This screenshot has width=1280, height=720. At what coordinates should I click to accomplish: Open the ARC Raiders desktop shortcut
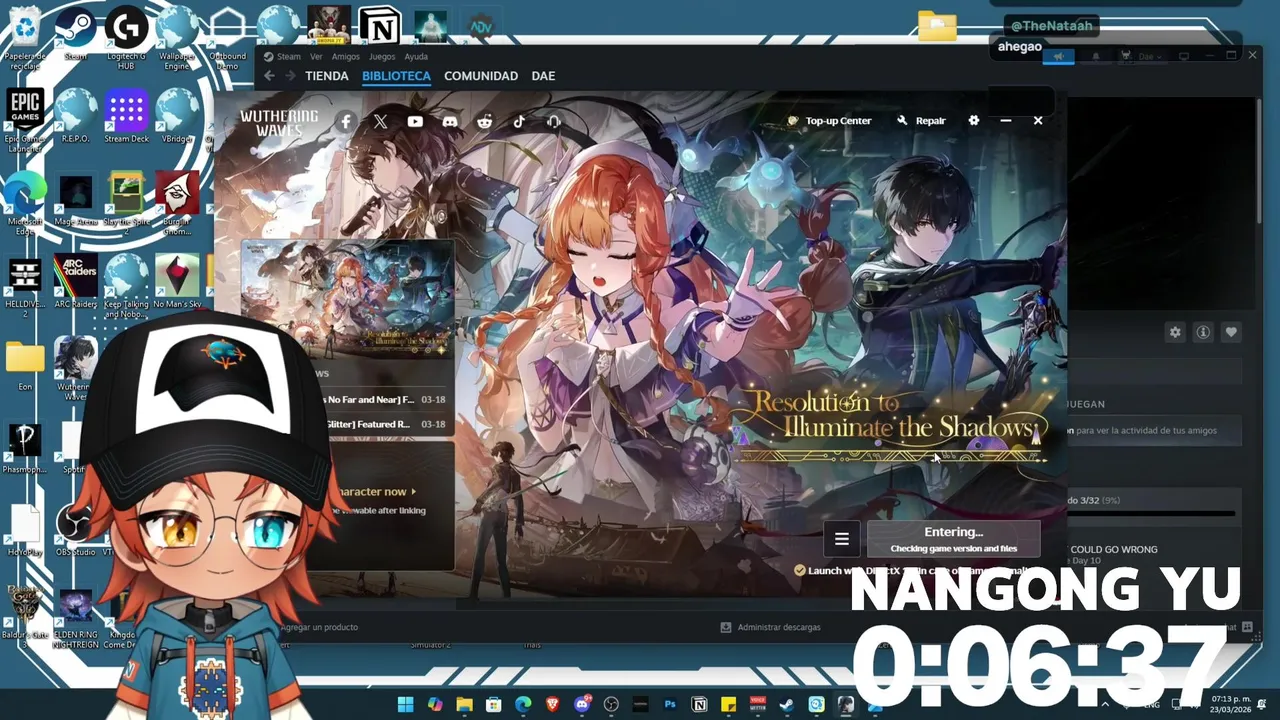coord(76,282)
